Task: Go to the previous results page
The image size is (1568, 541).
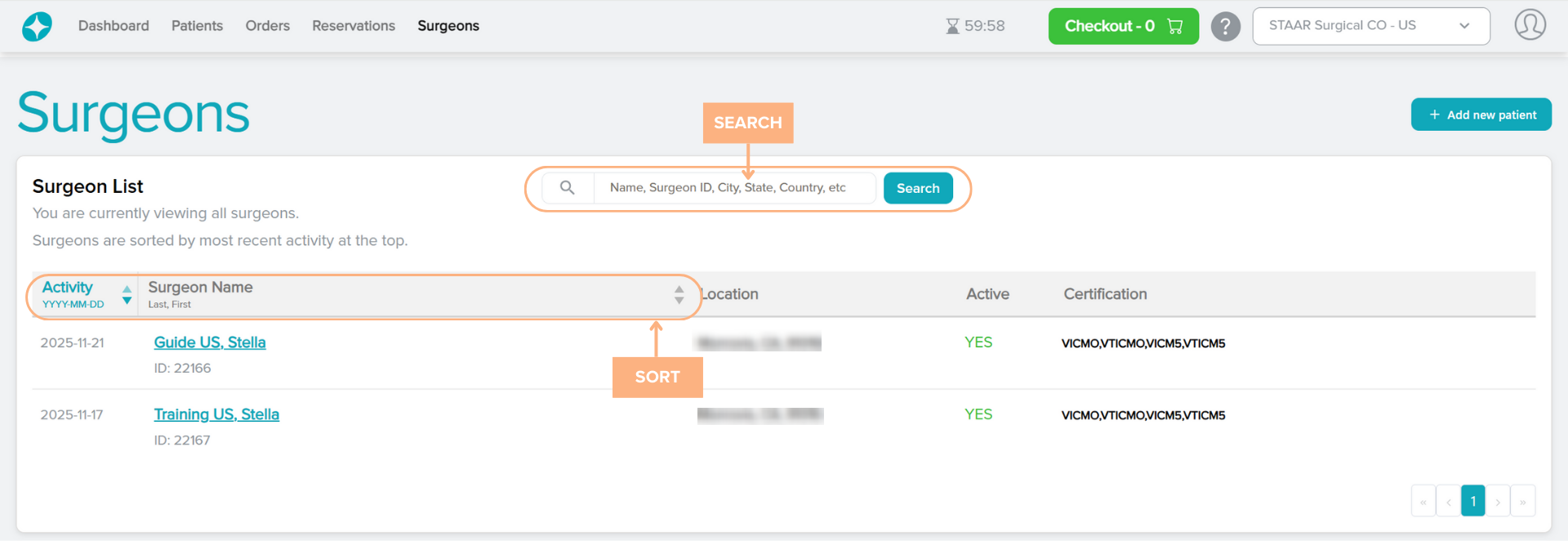Action: click(1448, 502)
